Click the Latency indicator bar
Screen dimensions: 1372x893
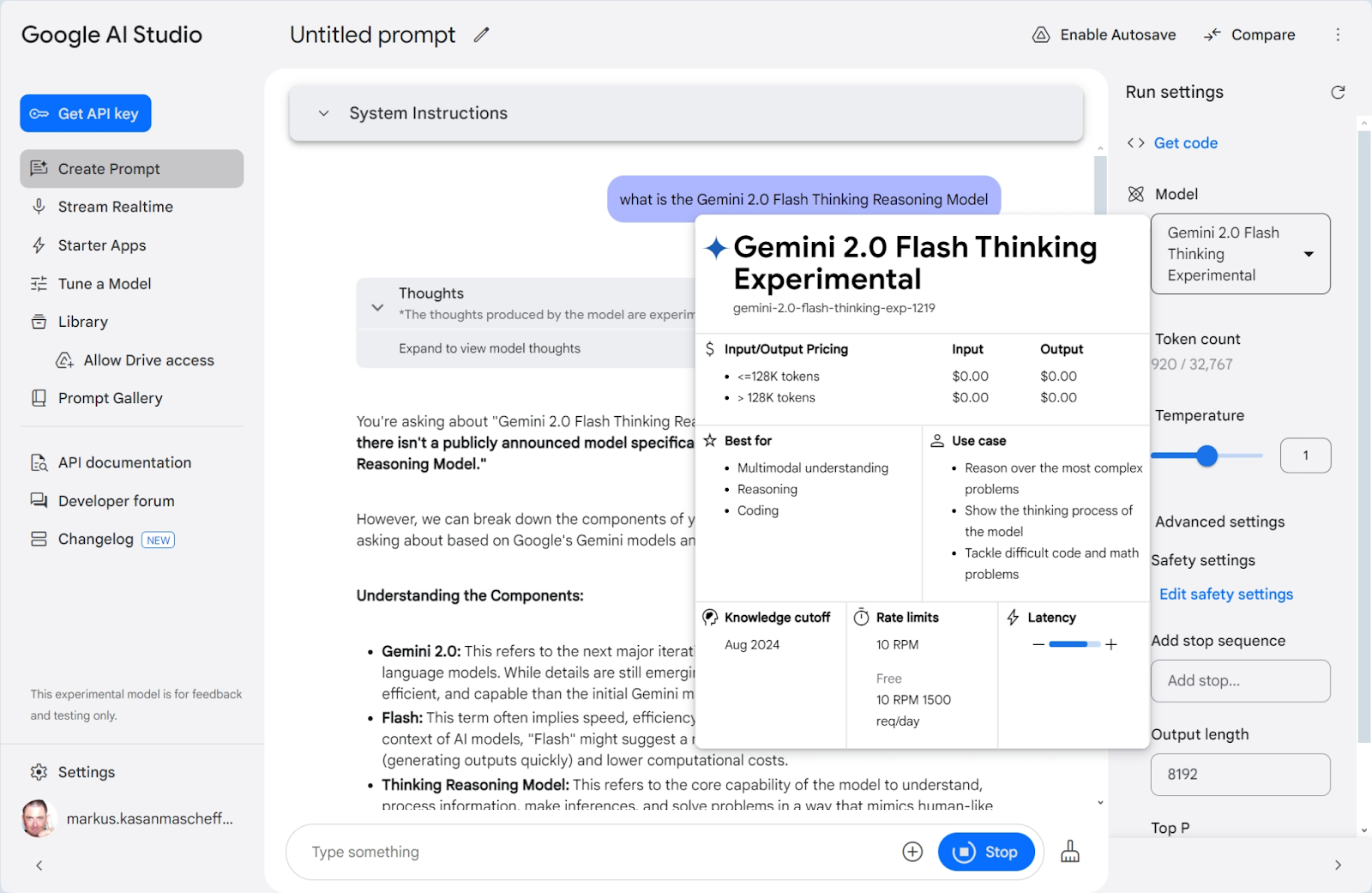(1074, 644)
